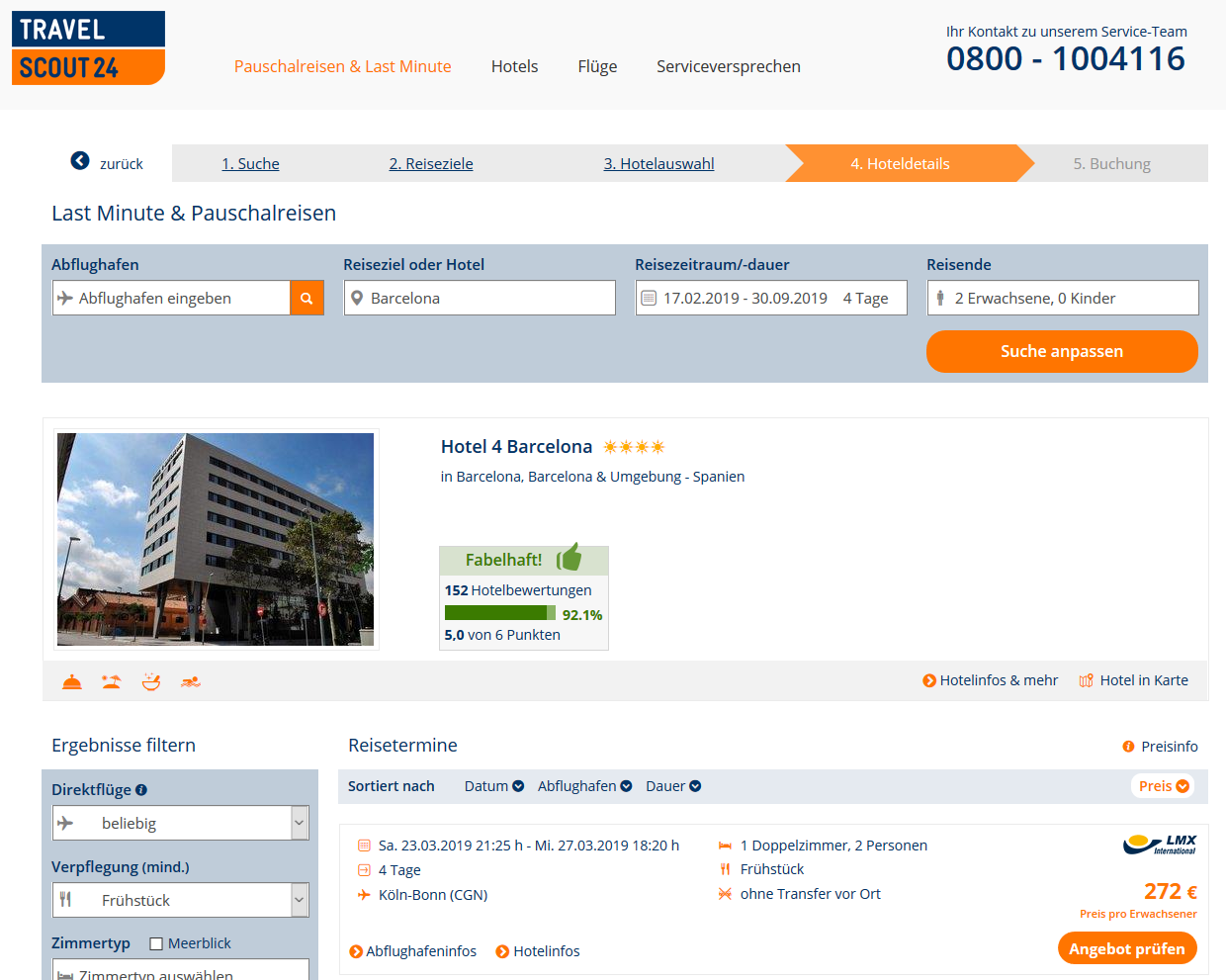Click the swimming pool amenity icon

[191, 681]
